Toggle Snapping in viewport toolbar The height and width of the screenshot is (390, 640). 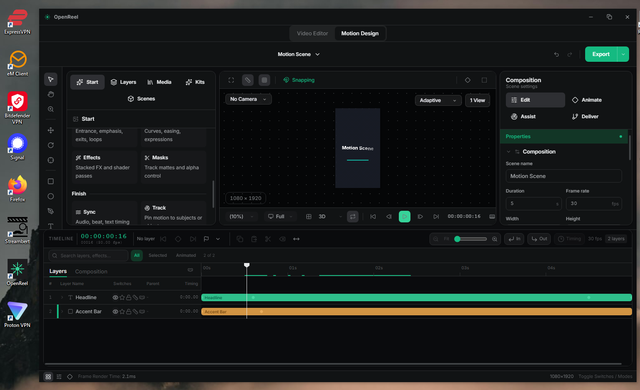coord(299,80)
